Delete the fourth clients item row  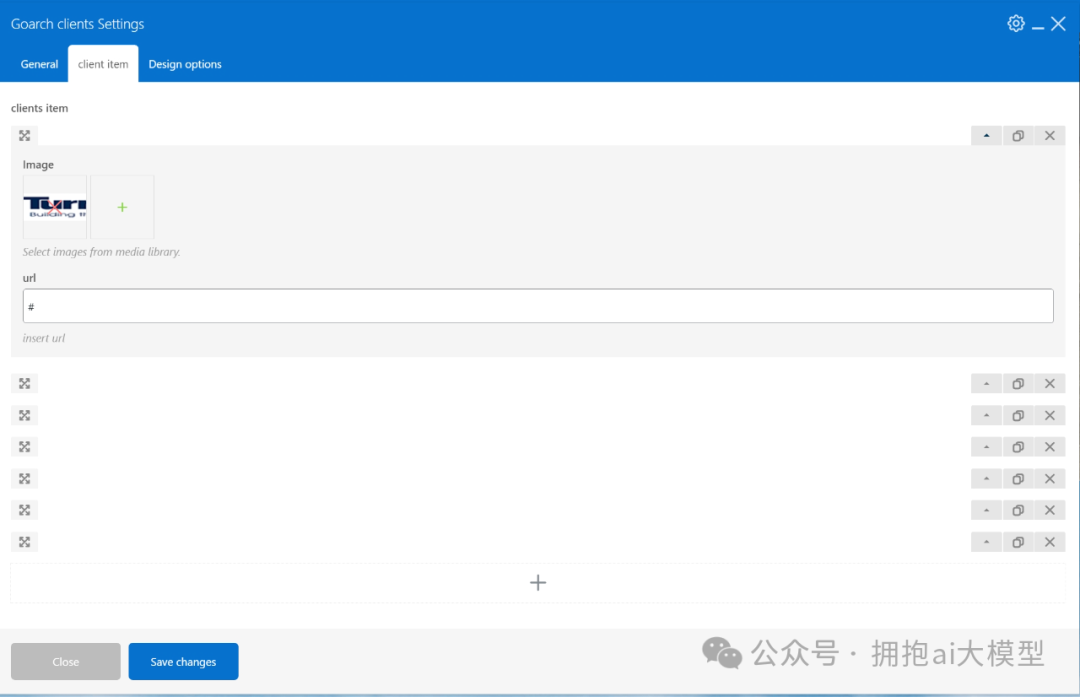click(x=1050, y=446)
